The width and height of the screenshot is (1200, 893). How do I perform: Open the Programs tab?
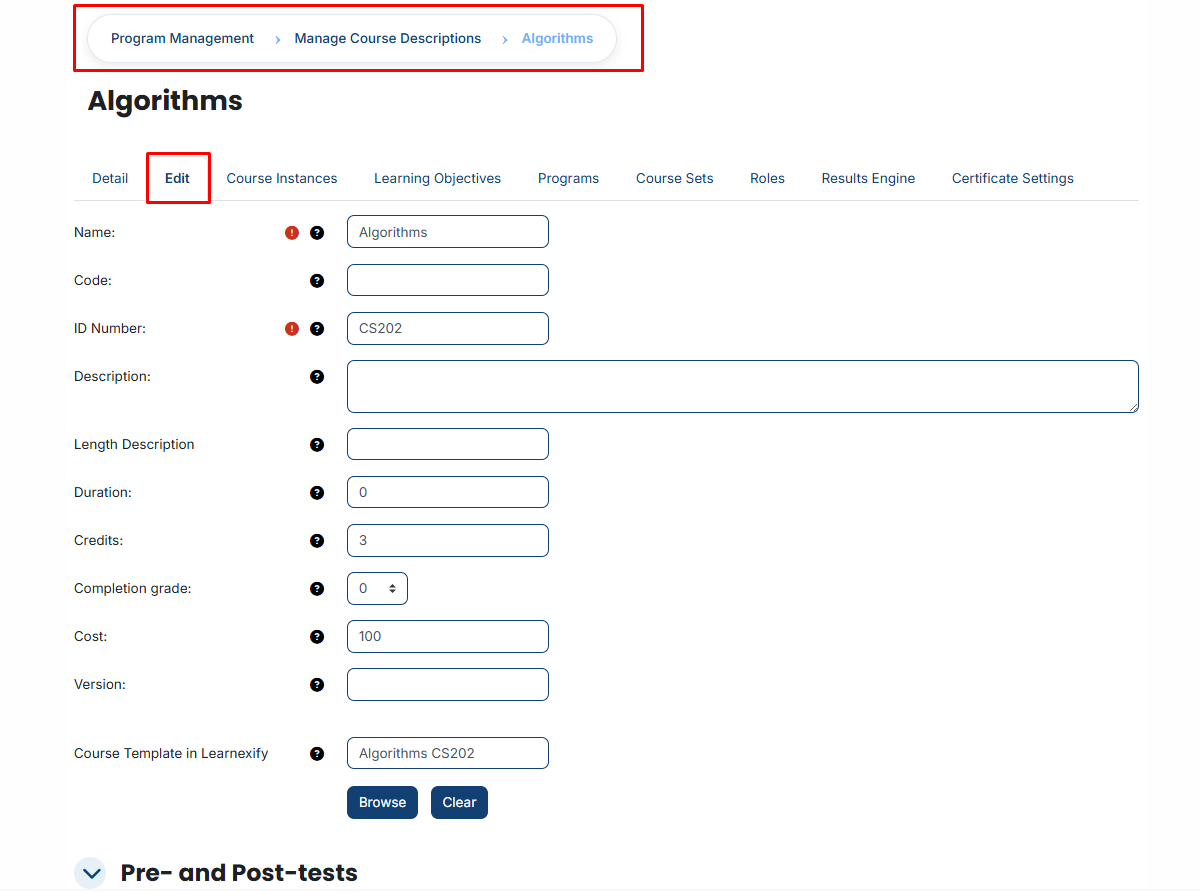coord(568,179)
